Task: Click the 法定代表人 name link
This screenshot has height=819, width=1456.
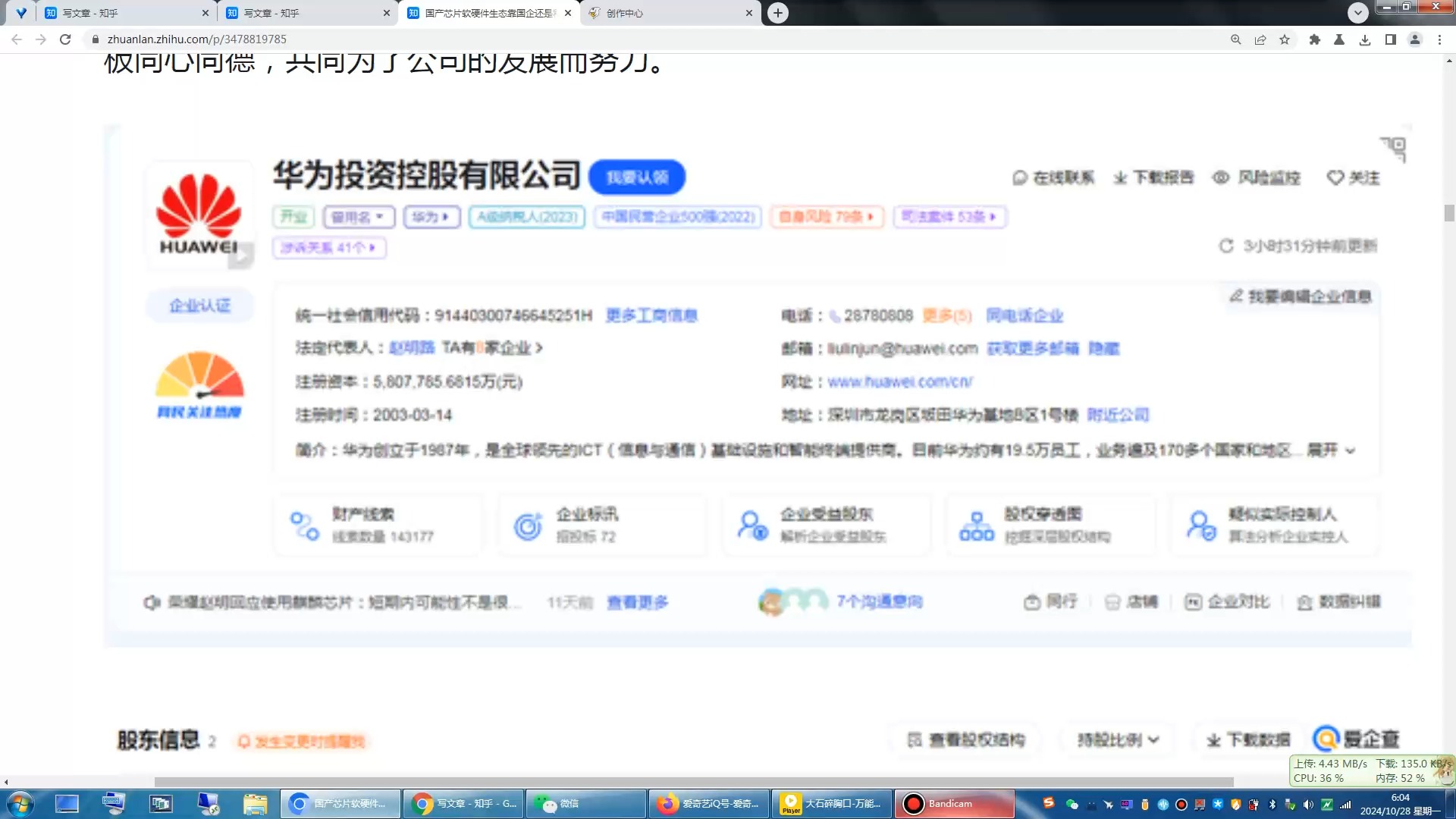Action: [x=412, y=348]
